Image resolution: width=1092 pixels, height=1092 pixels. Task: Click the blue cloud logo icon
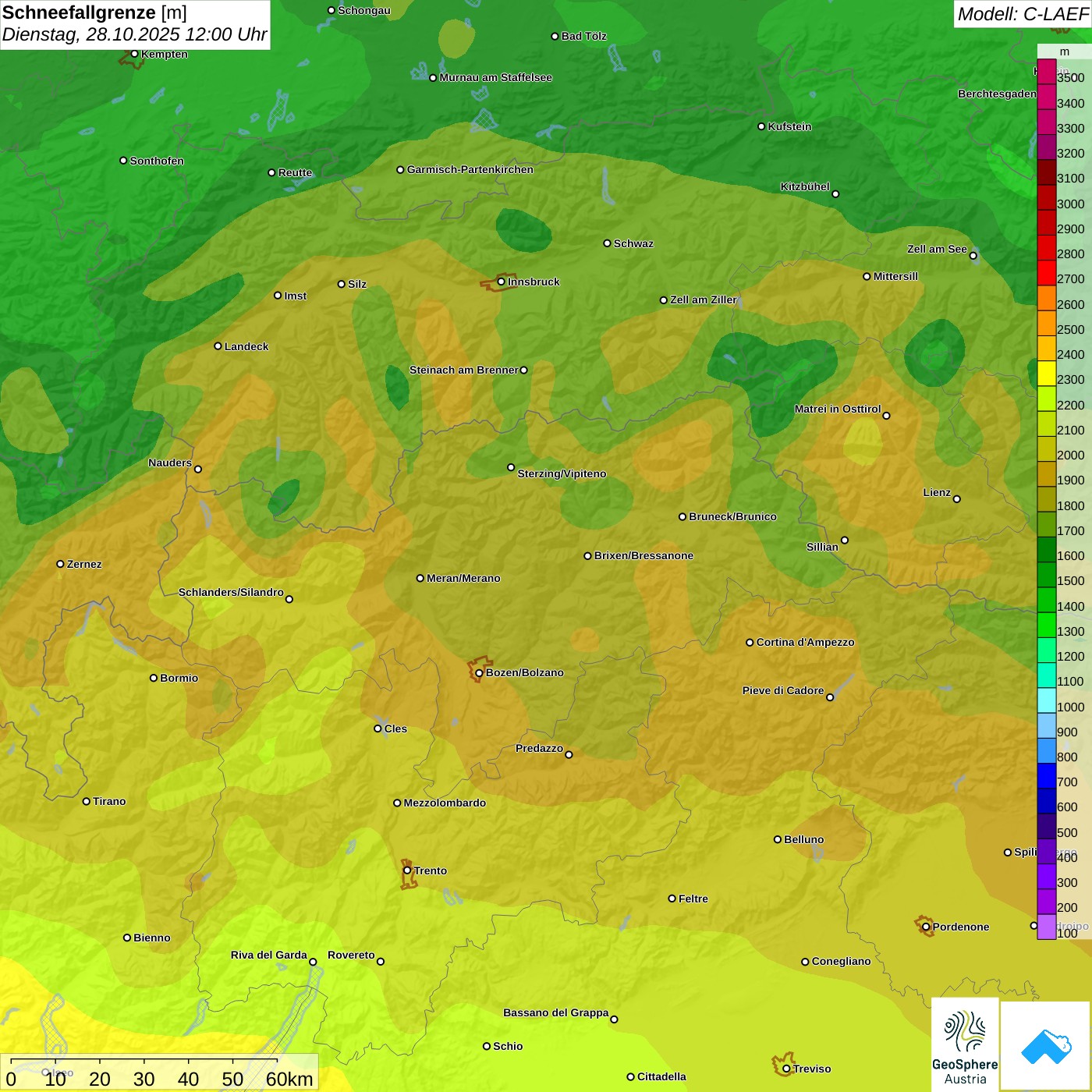1046,1046
